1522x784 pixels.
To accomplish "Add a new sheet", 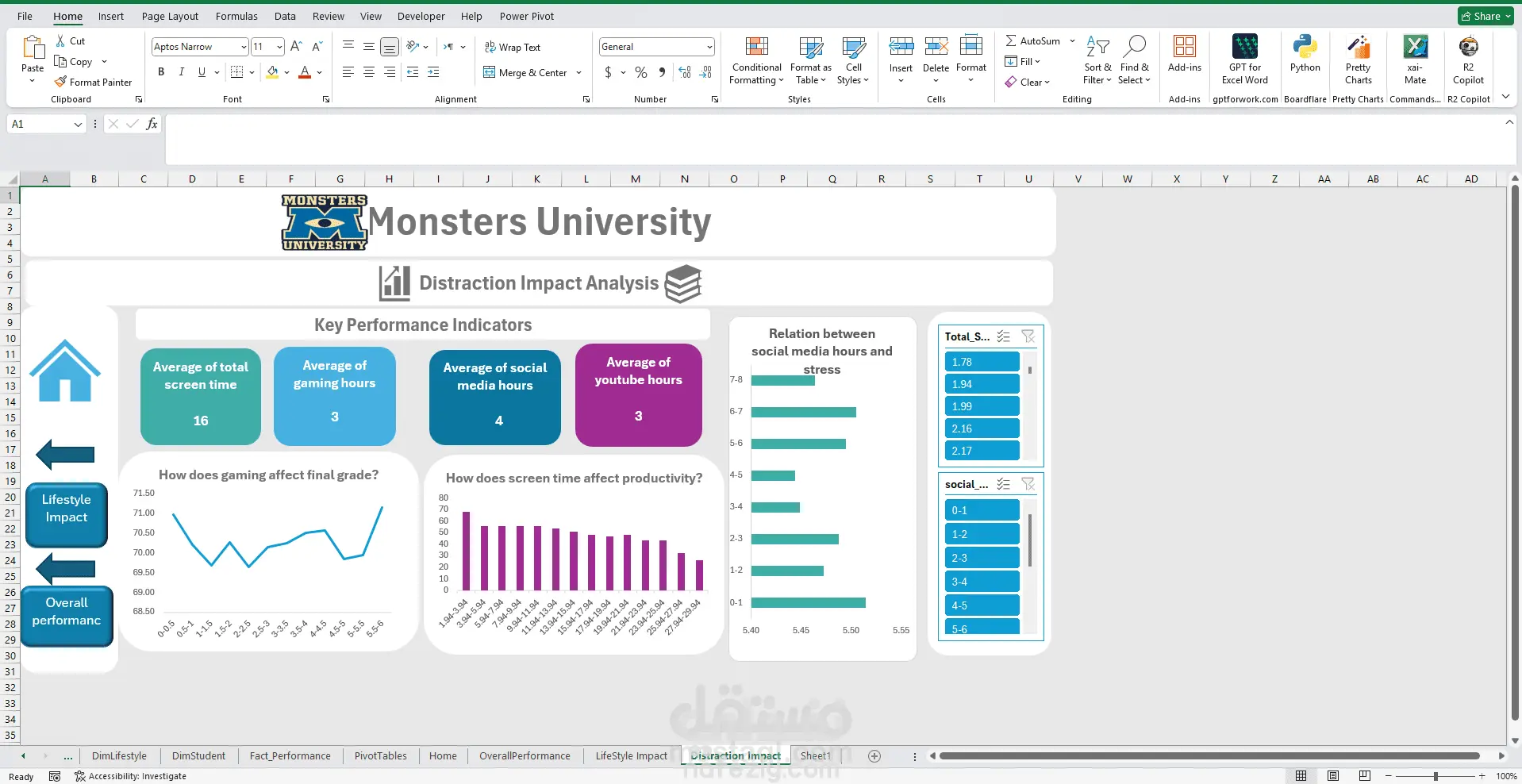I will [874, 756].
